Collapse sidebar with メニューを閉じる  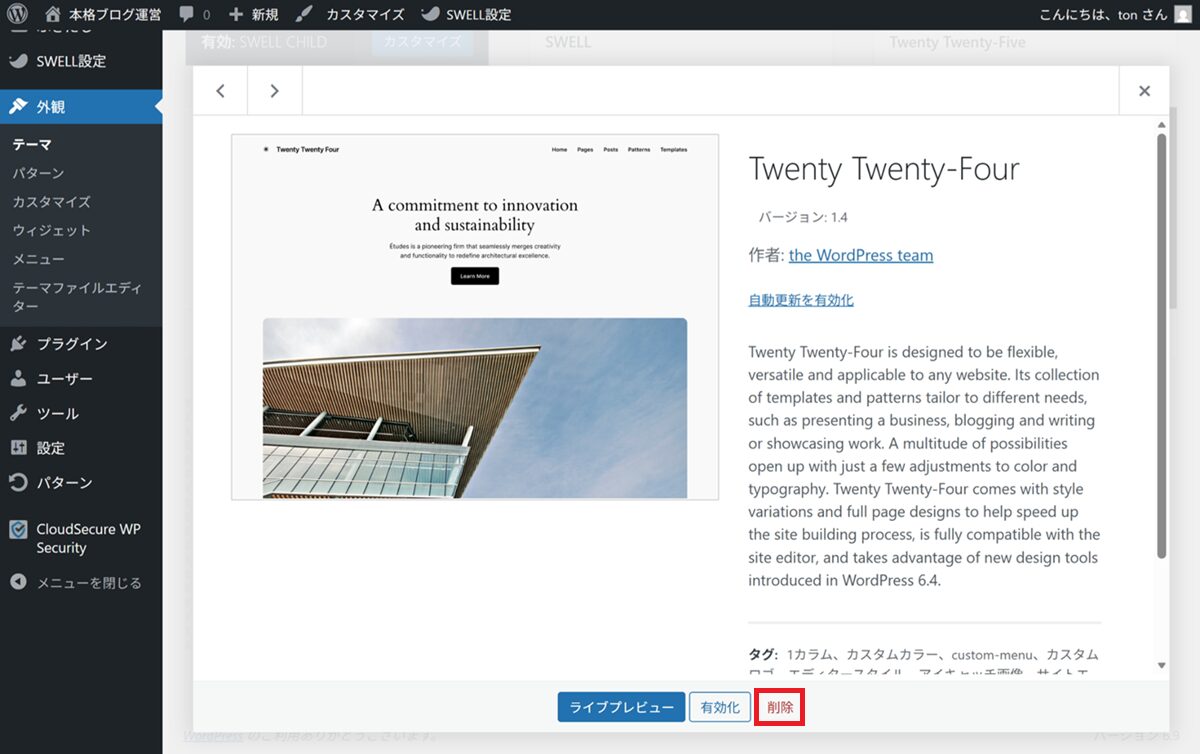(88, 582)
